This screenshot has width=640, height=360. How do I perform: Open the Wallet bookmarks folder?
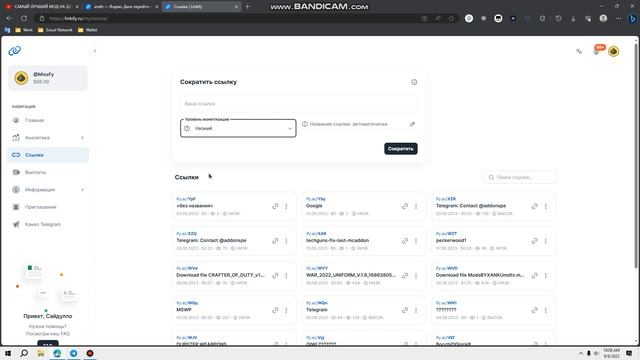point(87,30)
